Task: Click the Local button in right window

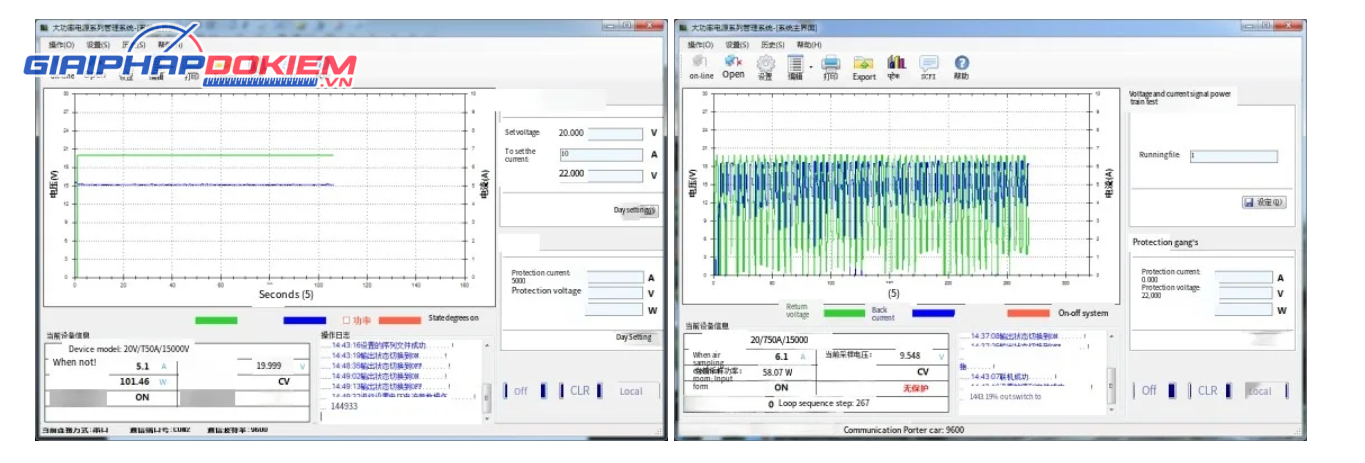Action: pyautogui.click(x=1266, y=391)
